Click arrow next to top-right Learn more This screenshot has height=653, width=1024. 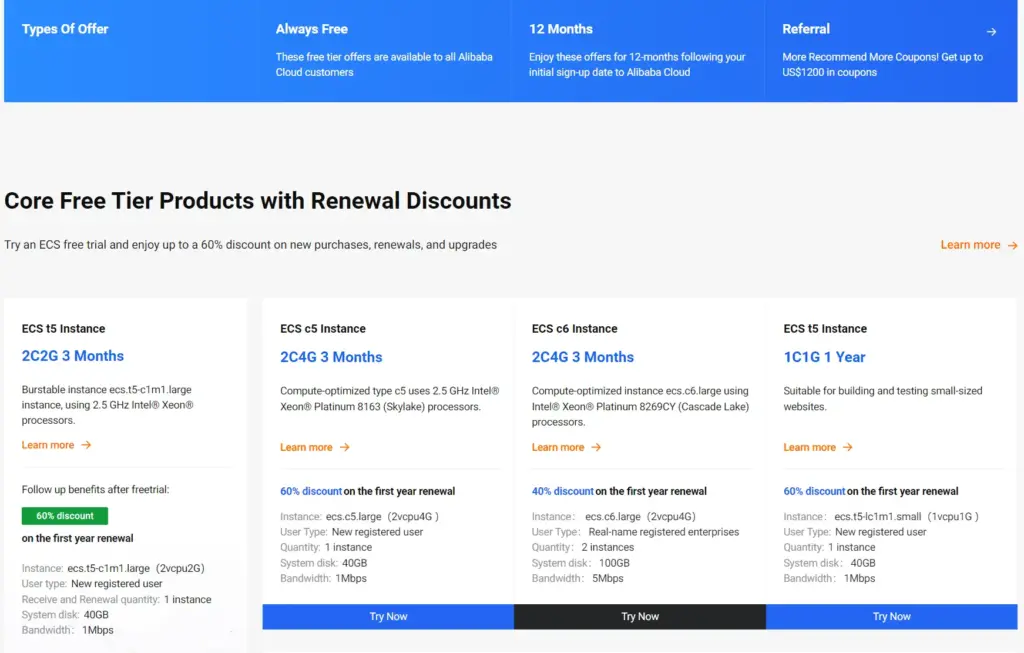[x=1012, y=246]
